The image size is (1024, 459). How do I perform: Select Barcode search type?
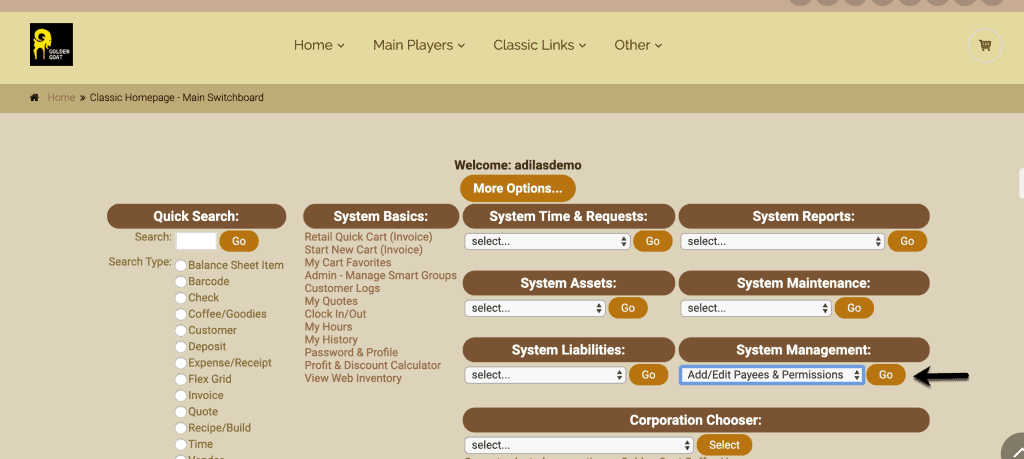180,281
